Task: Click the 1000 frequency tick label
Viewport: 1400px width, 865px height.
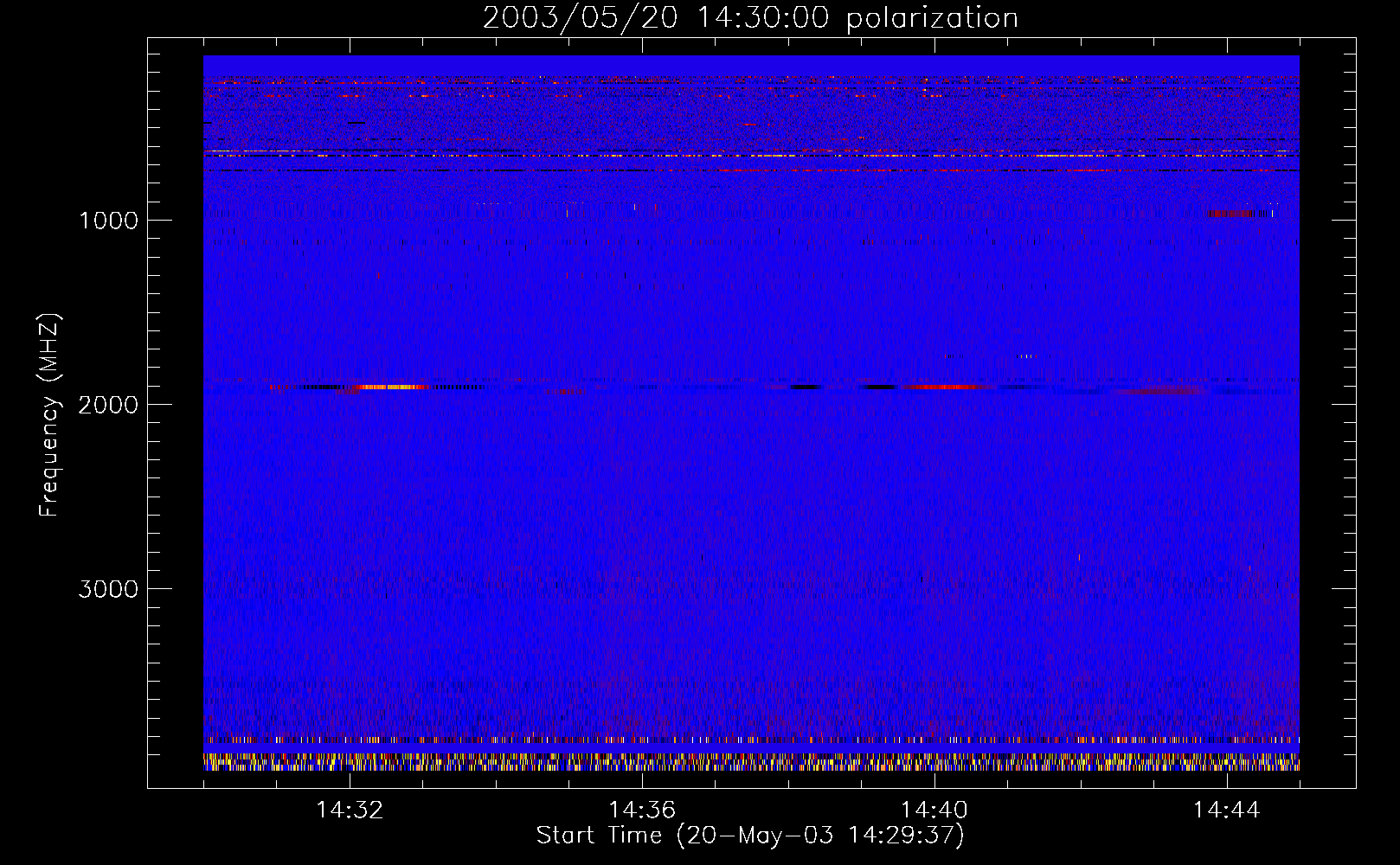Action: click(108, 221)
